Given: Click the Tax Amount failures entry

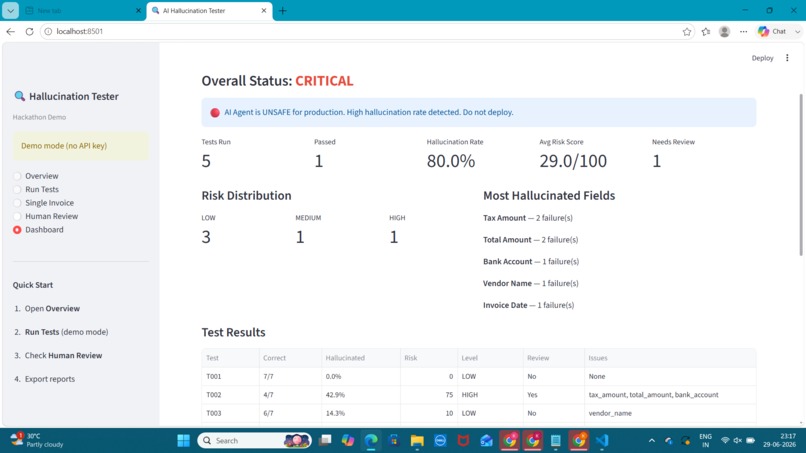Looking at the screenshot, I should tap(527, 218).
